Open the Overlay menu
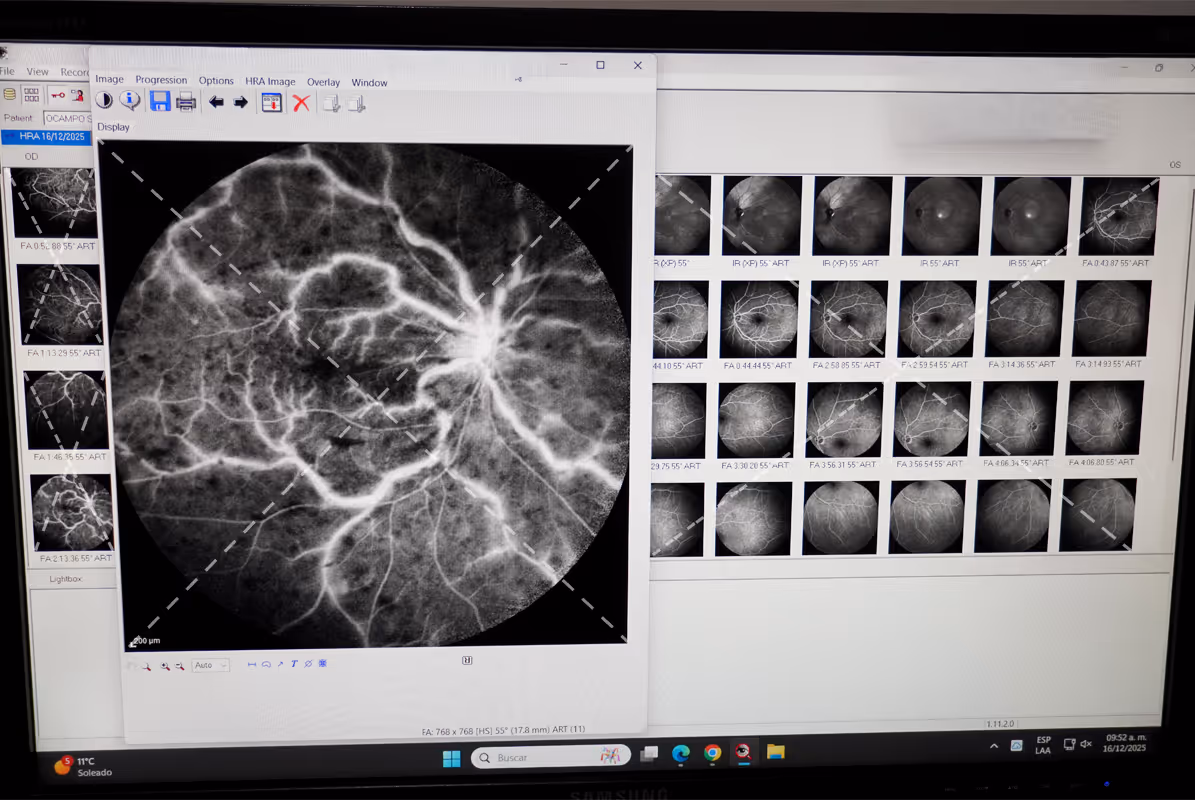The image size is (1195, 800). [x=323, y=82]
